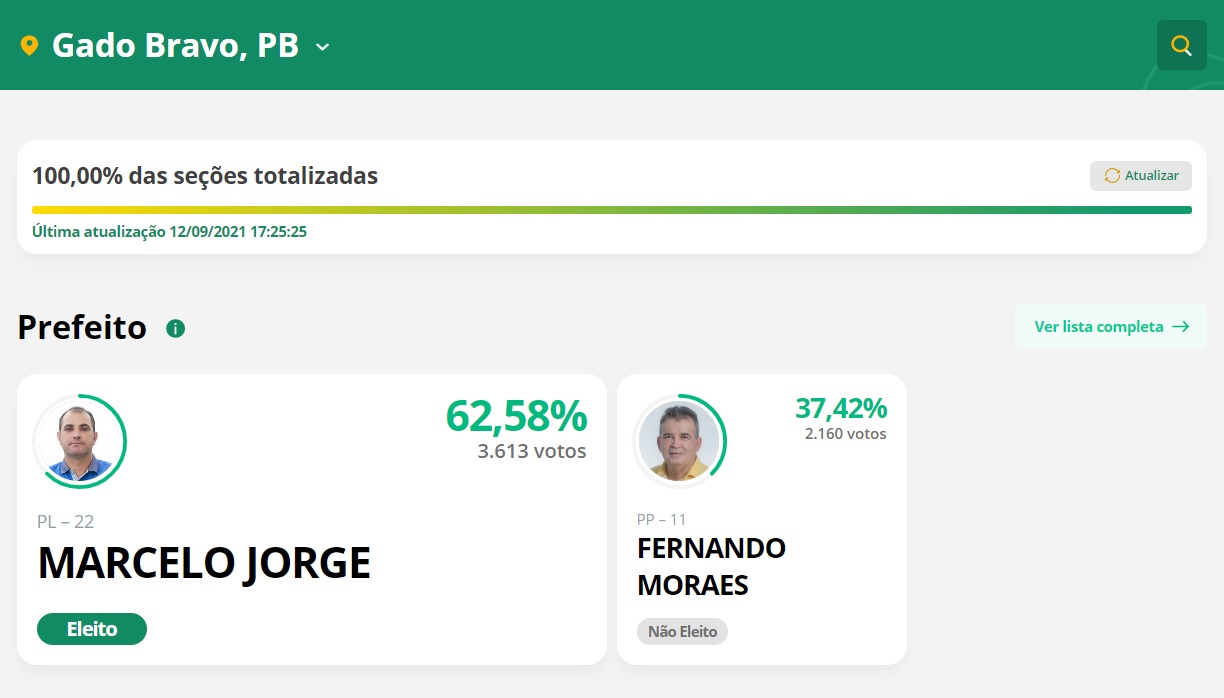Click the arrow icon in Ver lista completa
1224x698 pixels.
point(1180,327)
